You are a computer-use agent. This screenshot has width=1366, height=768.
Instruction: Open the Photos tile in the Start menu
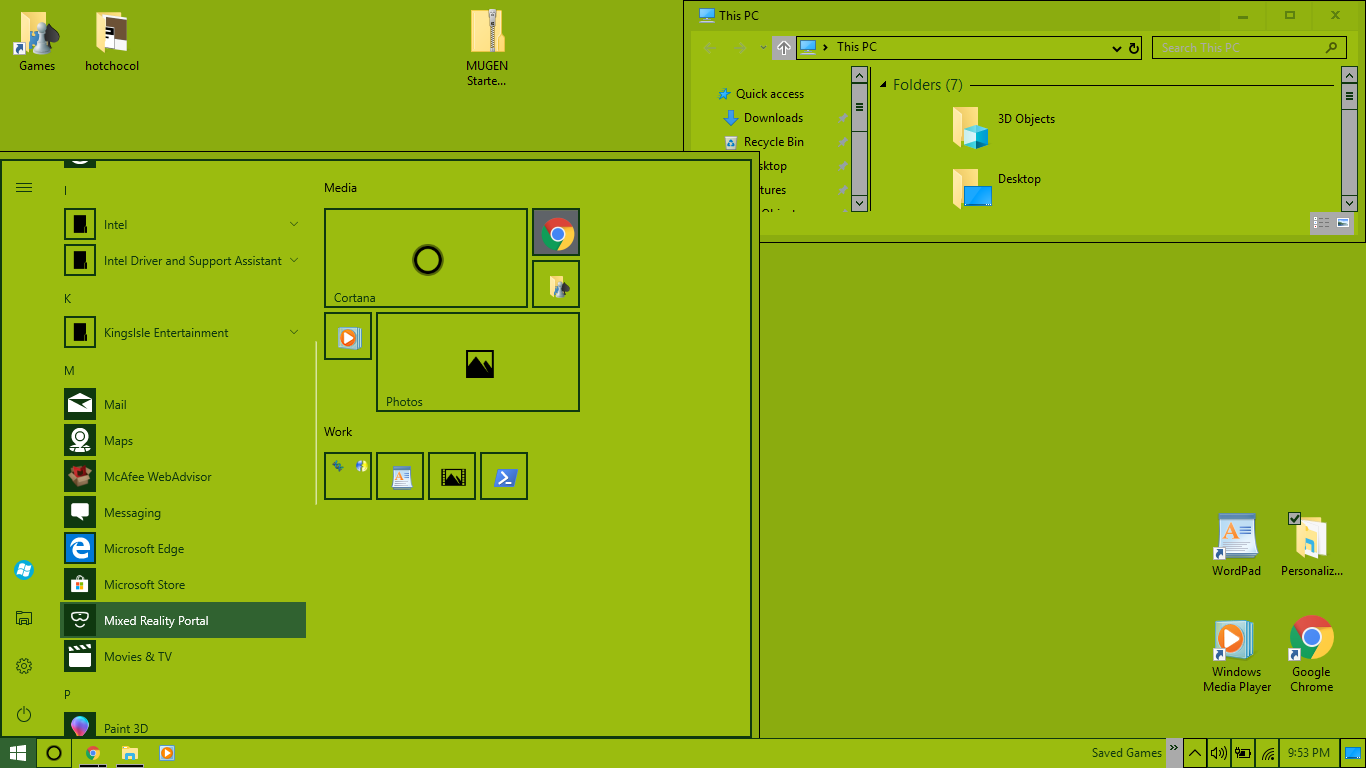[477, 362]
